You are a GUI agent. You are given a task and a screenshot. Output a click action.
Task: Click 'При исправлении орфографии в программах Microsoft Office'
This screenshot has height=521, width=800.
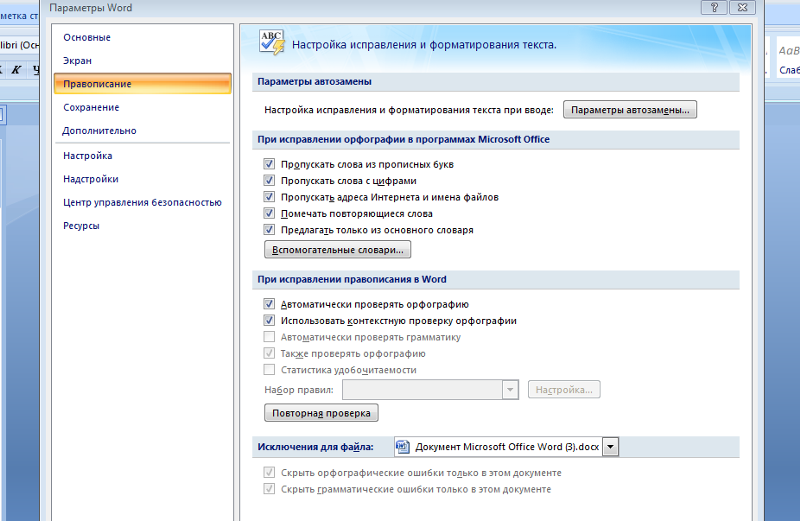(x=404, y=139)
